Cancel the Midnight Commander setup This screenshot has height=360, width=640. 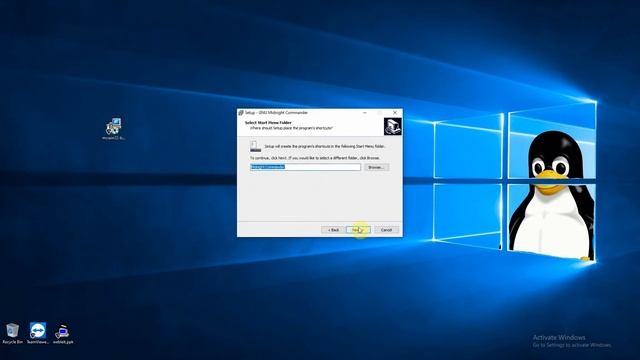[386, 230]
